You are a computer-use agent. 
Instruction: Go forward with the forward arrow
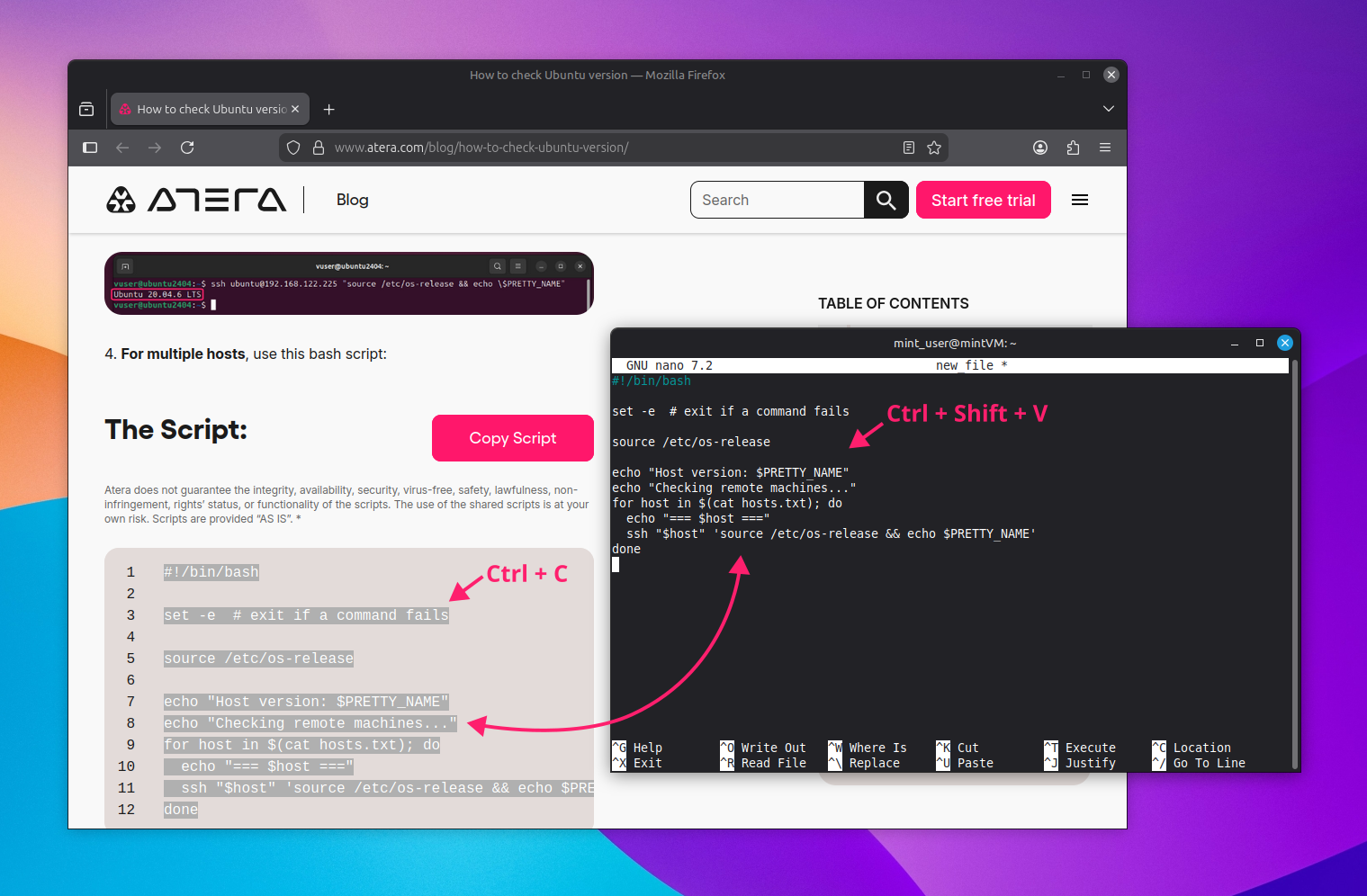point(155,148)
